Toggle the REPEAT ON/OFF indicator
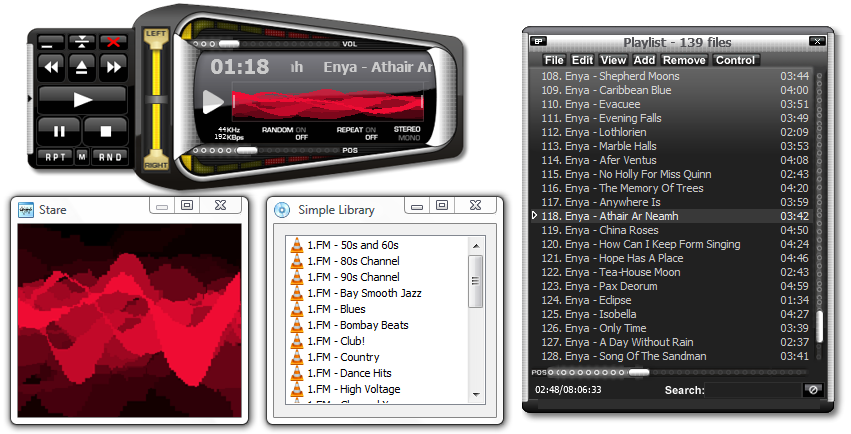 [x=356, y=133]
